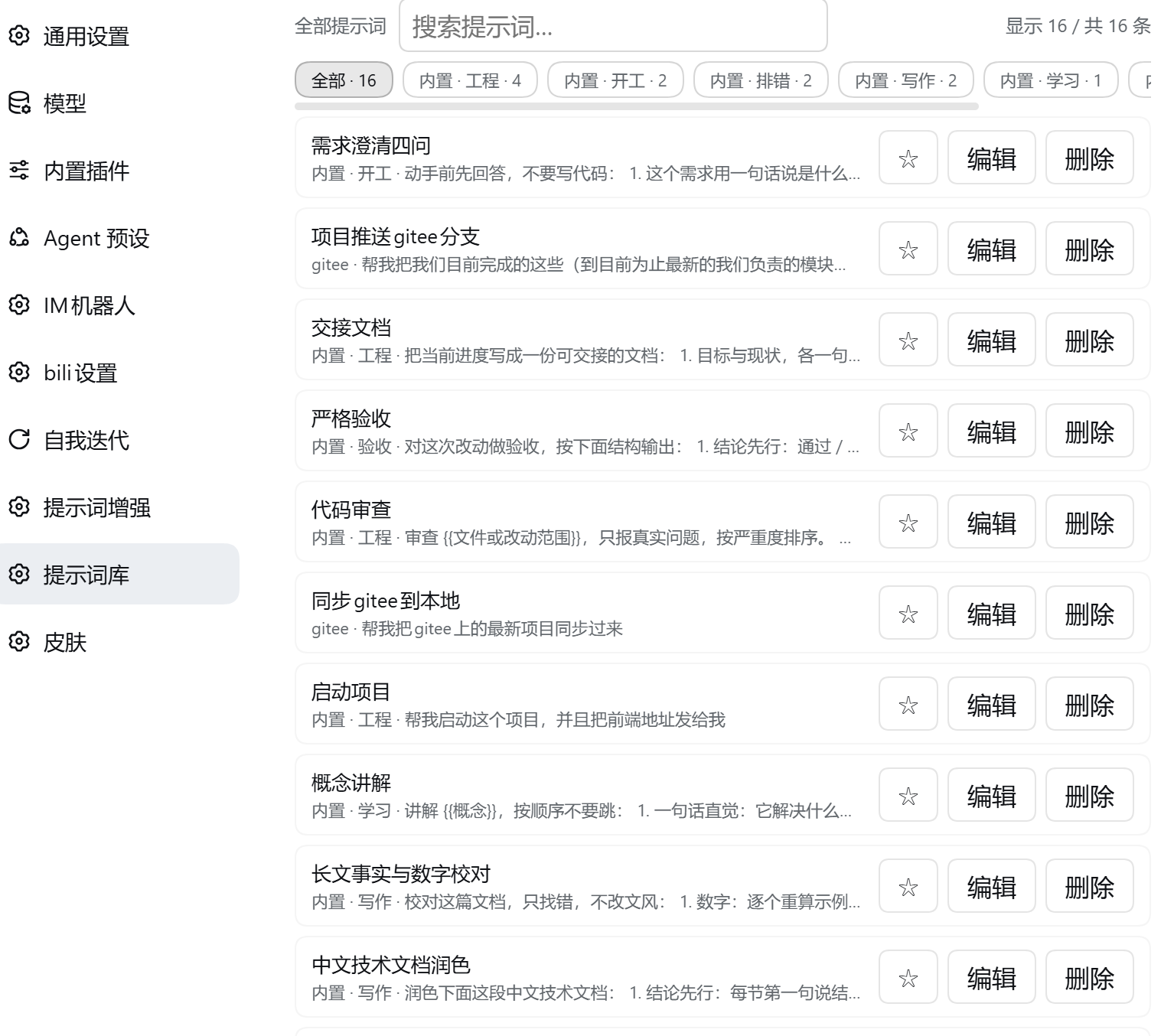The height and width of the screenshot is (1036, 1174).
Task: Delete the 代码审查 prompt
Action: coord(1089,522)
